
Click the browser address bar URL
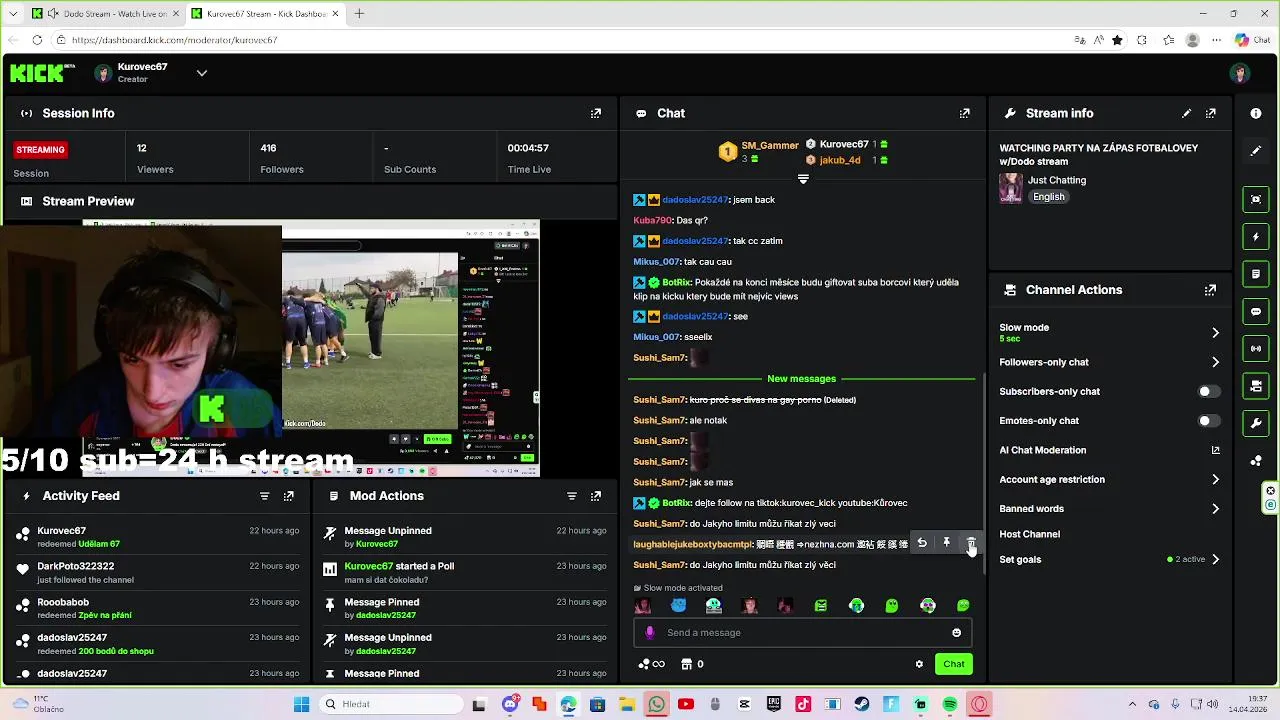pyautogui.click(x=174, y=40)
